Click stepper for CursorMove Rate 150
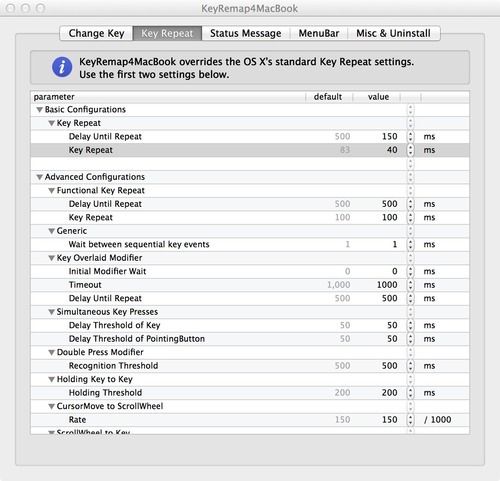The width and height of the screenshot is (500, 481). click(x=410, y=420)
